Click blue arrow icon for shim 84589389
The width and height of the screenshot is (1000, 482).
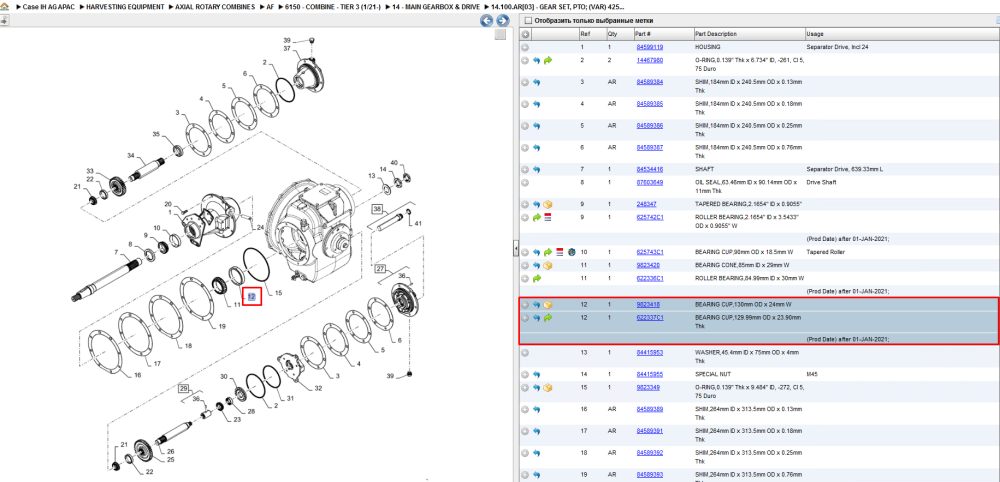click(536, 409)
